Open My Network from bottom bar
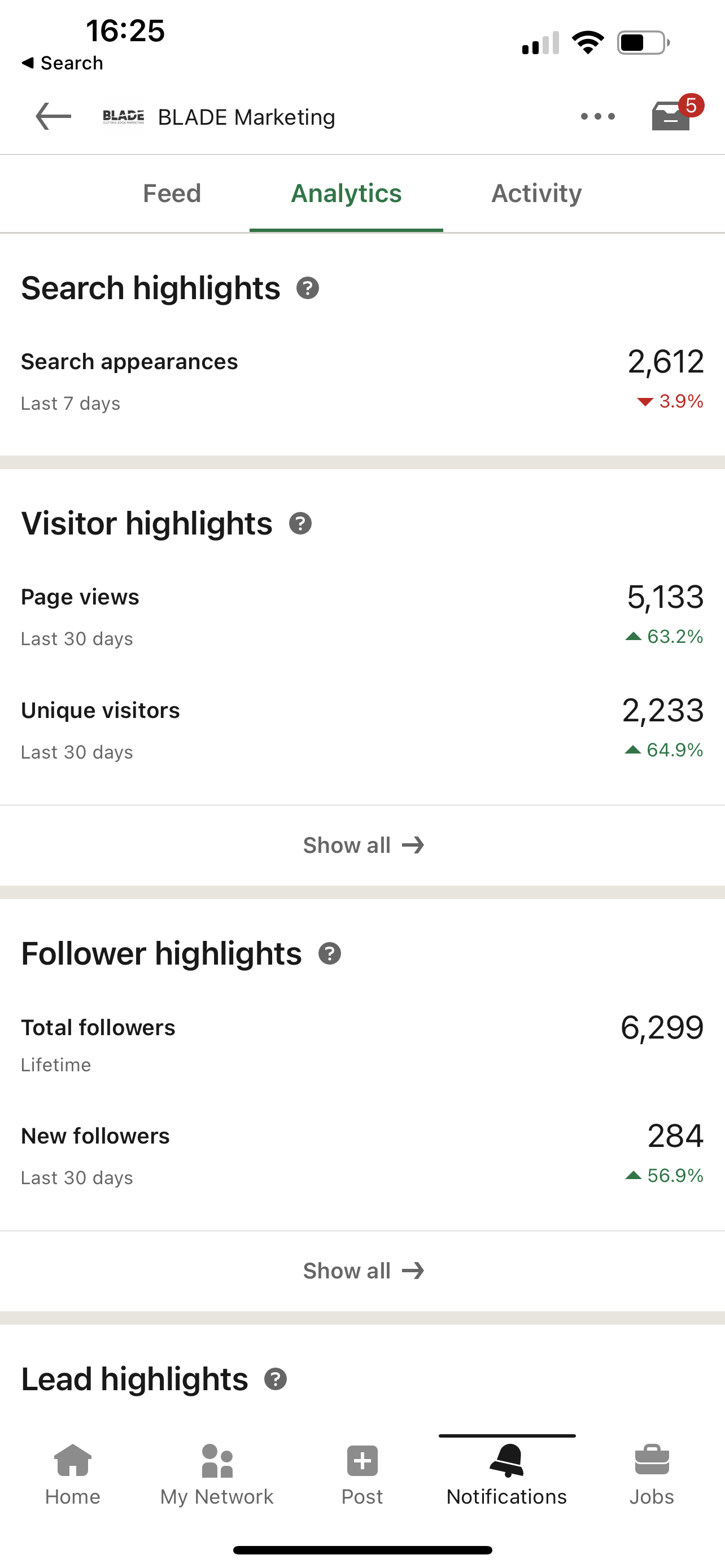This screenshot has width=725, height=1568. (x=217, y=1473)
